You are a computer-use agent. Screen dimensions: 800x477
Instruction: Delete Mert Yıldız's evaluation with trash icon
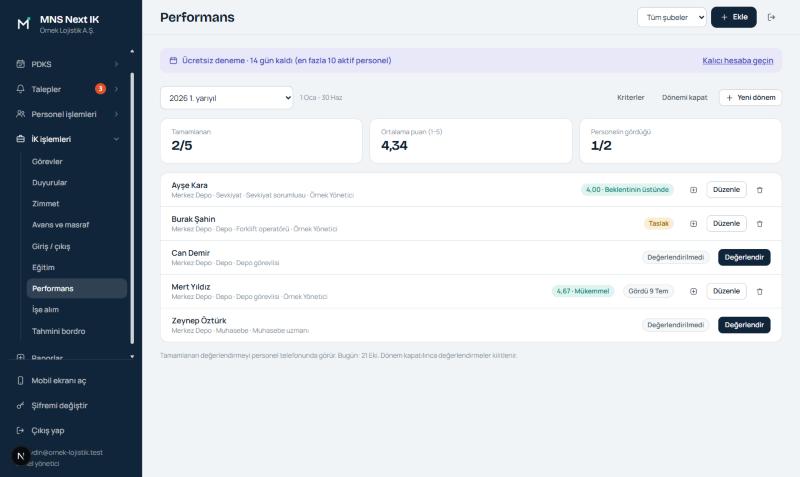[759, 291]
